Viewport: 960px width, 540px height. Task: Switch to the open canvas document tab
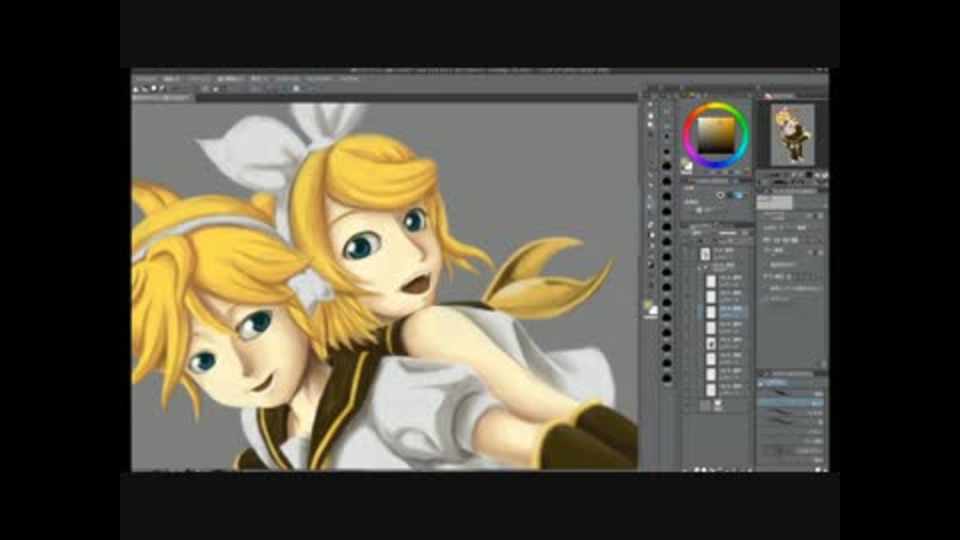click(x=162, y=97)
